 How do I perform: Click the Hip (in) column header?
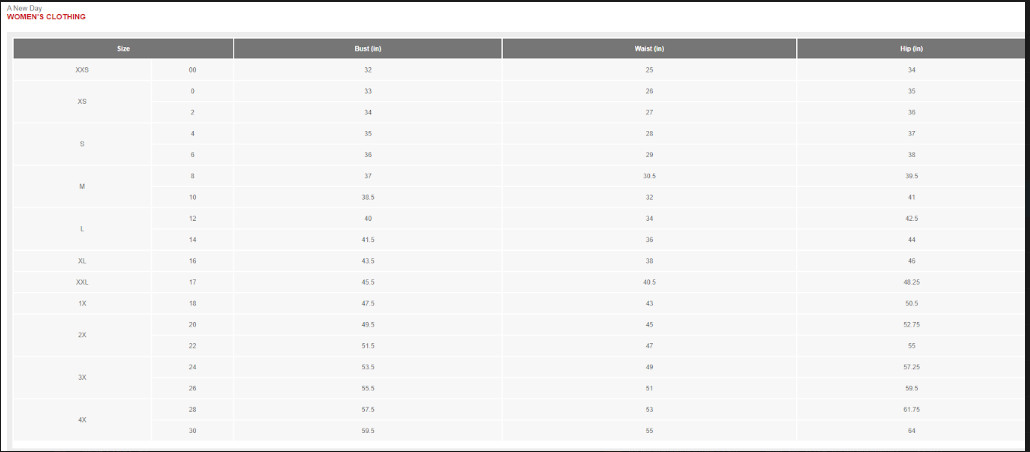point(911,49)
